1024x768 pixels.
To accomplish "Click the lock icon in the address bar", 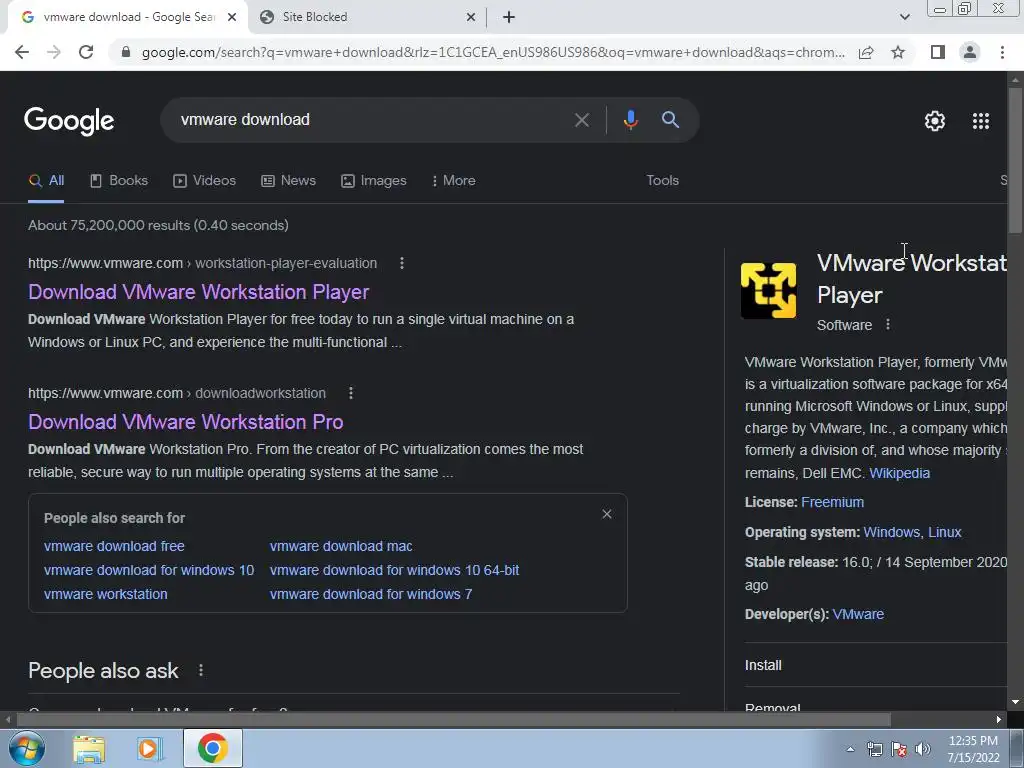I will point(126,52).
